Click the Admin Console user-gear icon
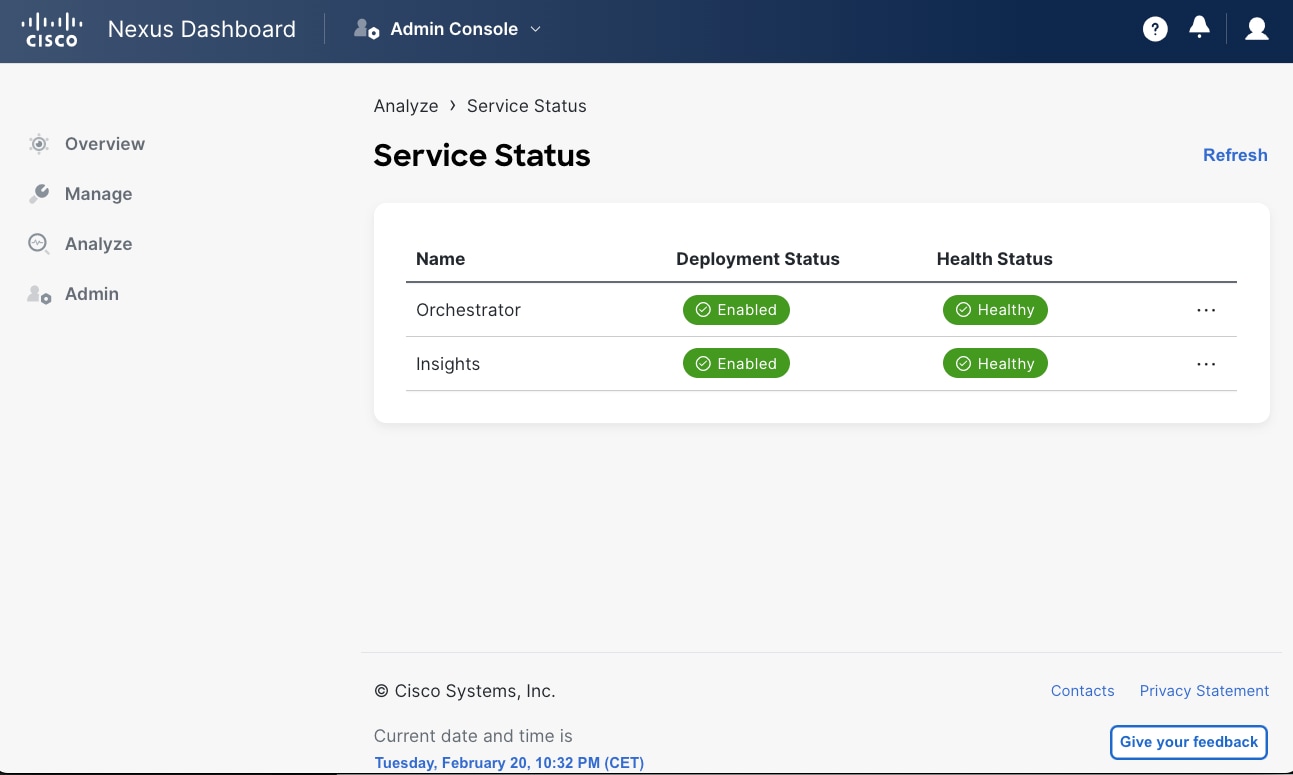Image resolution: width=1293 pixels, height=775 pixels. pyautogui.click(x=366, y=29)
